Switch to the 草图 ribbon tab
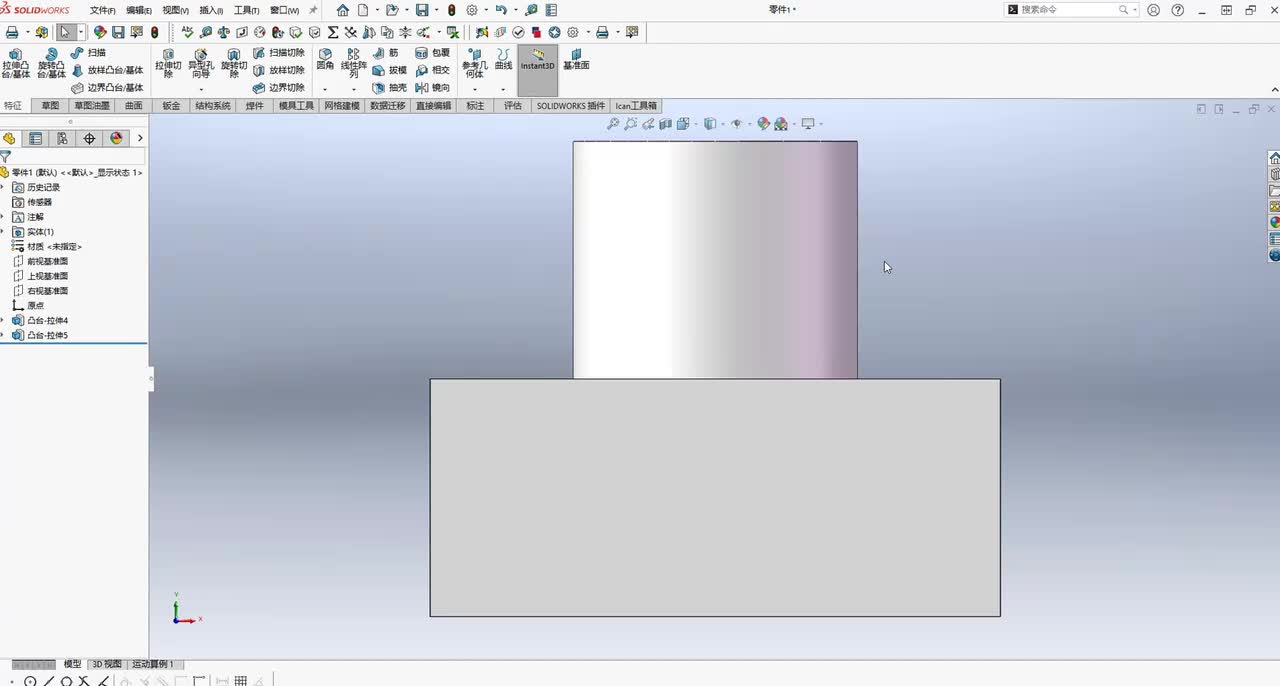The height and width of the screenshot is (686, 1280). pyautogui.click(x=50, y=105)
